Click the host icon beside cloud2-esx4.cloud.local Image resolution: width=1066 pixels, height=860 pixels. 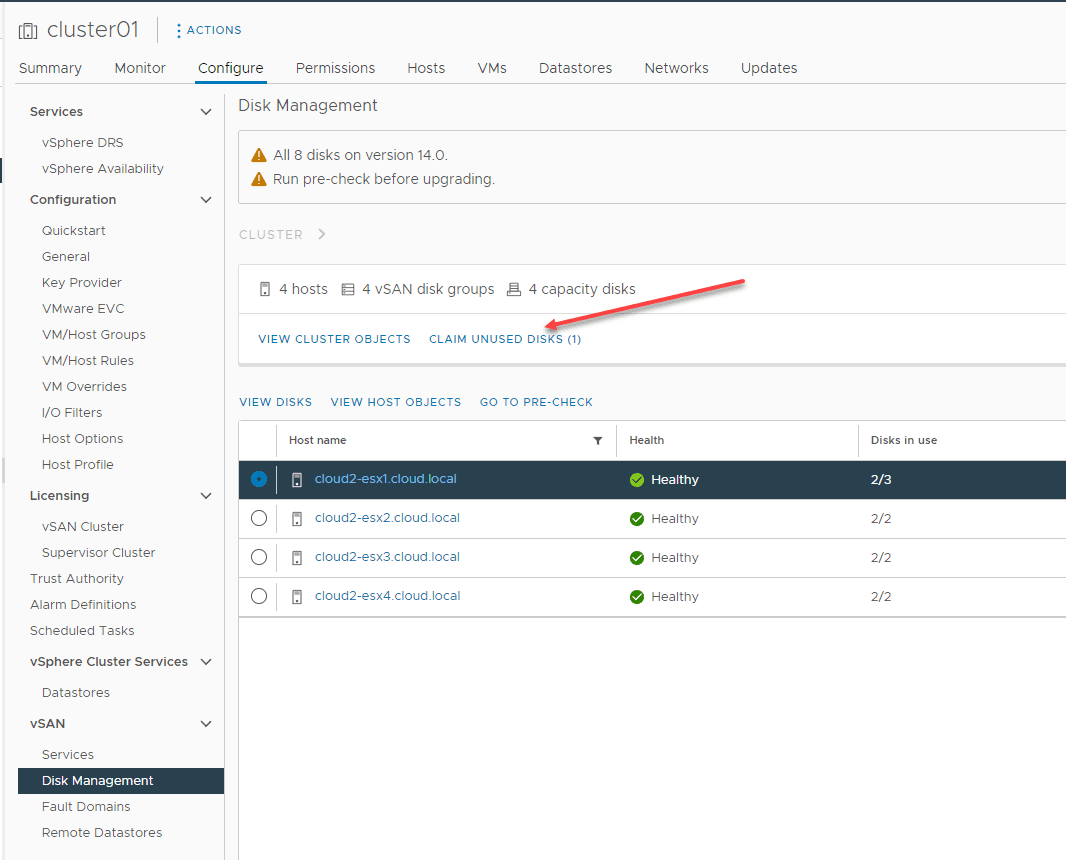point(297,596)
